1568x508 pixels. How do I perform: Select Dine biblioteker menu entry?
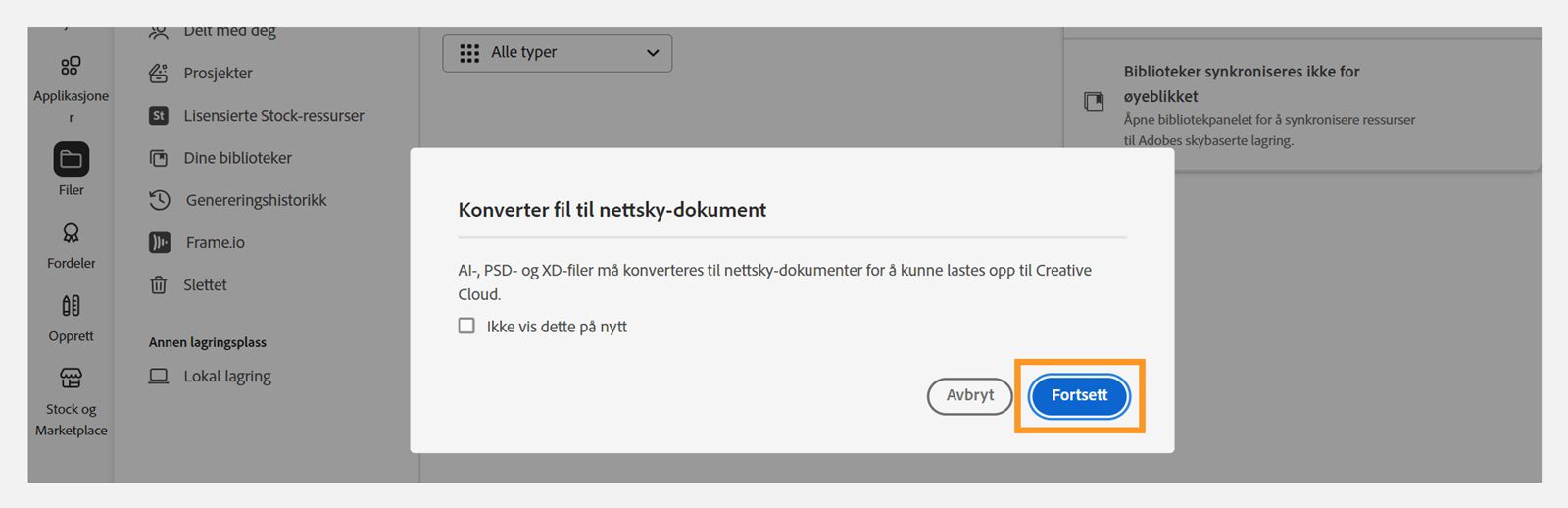pos(237,158)
